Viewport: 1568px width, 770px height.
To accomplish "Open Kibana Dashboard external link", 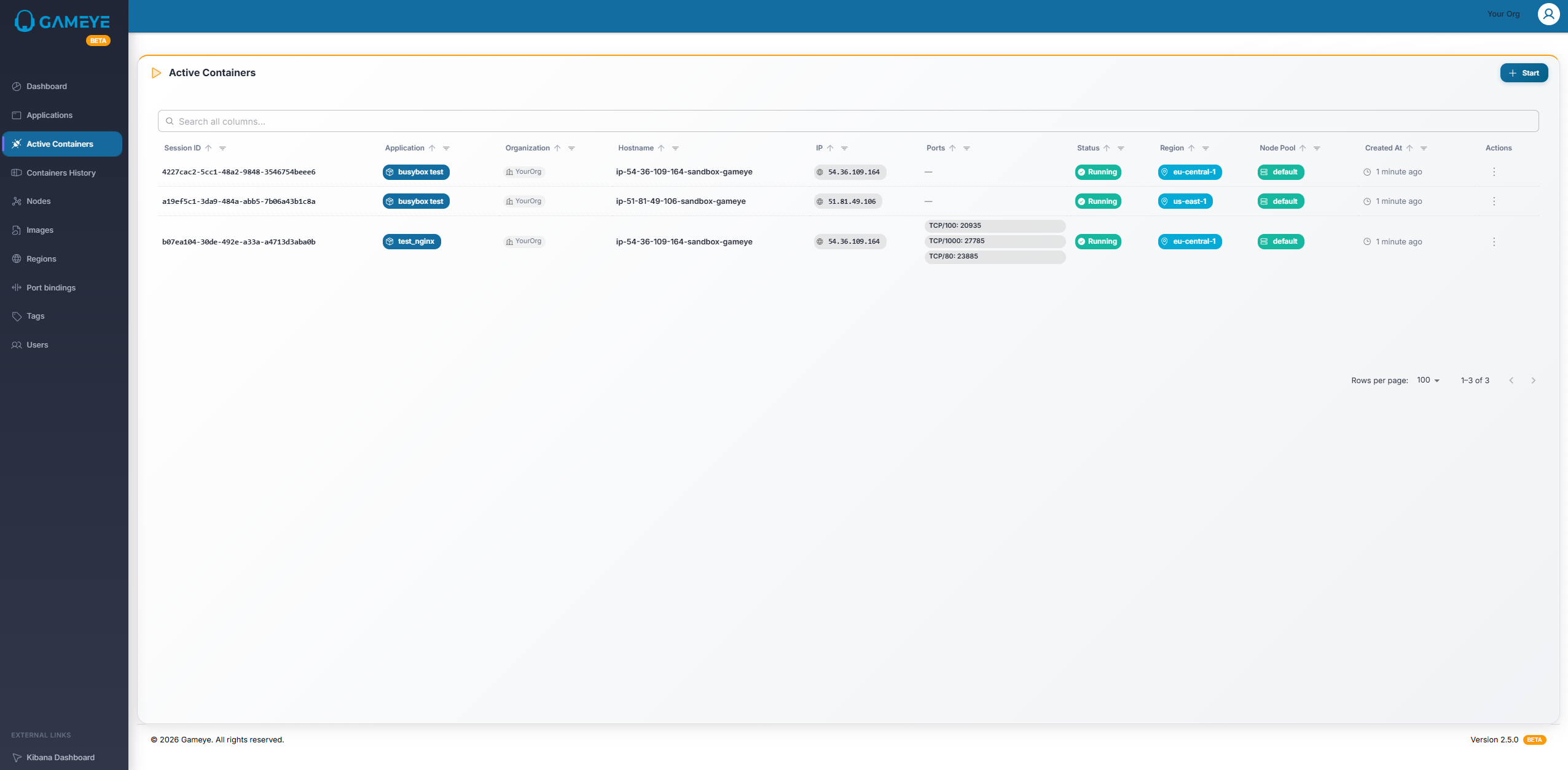I will (60, 758).
